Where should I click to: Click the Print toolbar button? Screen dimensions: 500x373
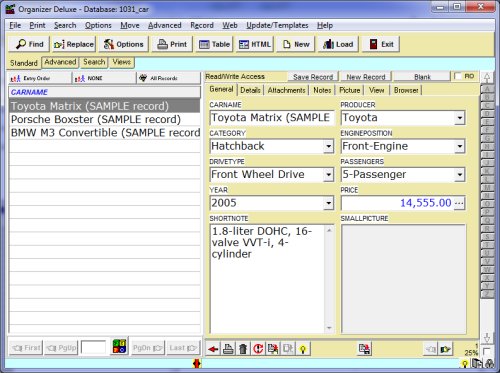pos(172,44)
